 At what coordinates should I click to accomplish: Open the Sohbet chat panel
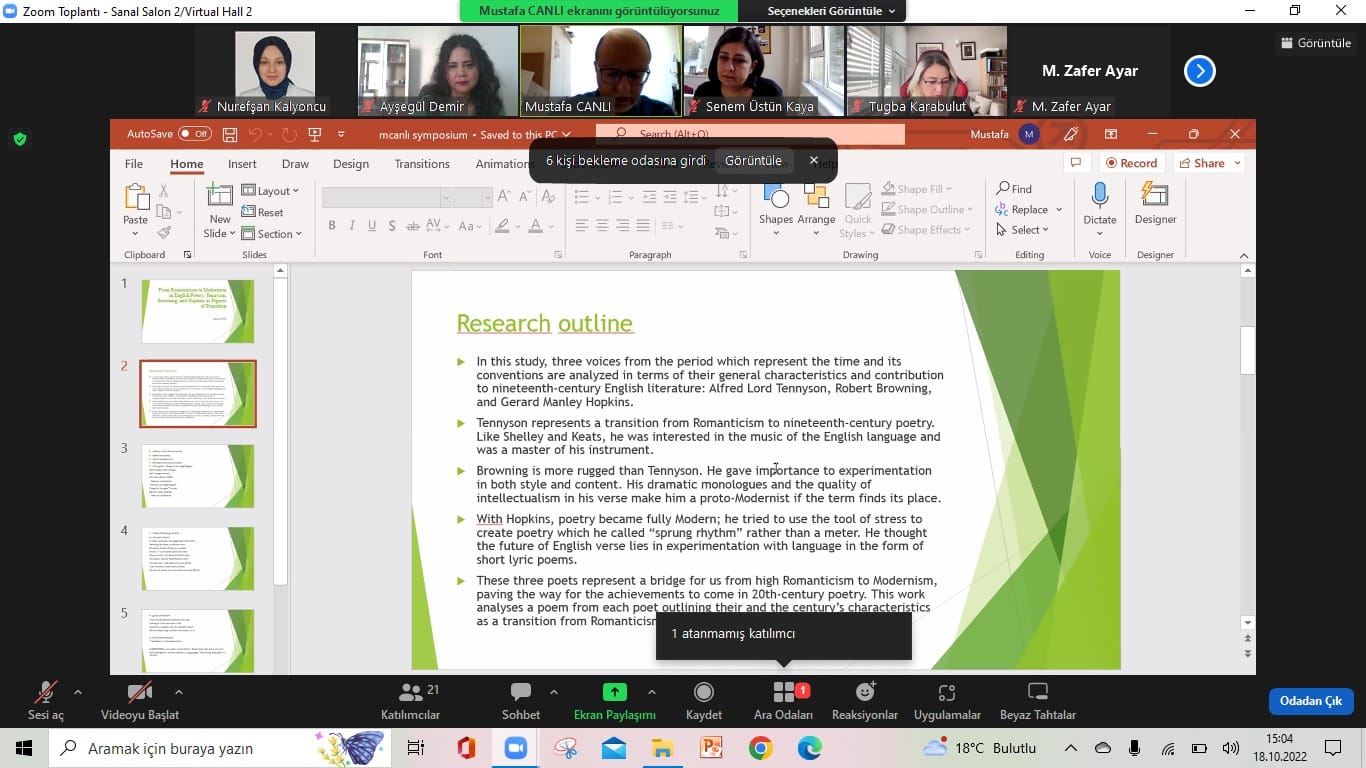521,701
